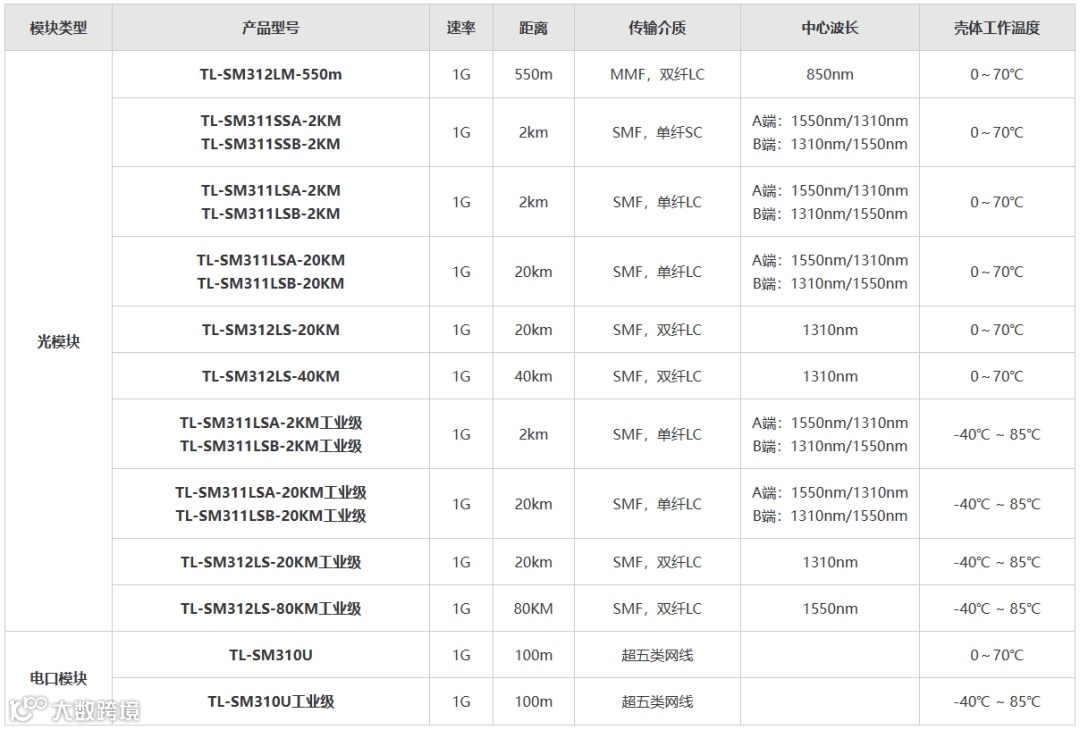
Task: Select model TL-SM312LS-80KM工业级
Action: point(271,609)
